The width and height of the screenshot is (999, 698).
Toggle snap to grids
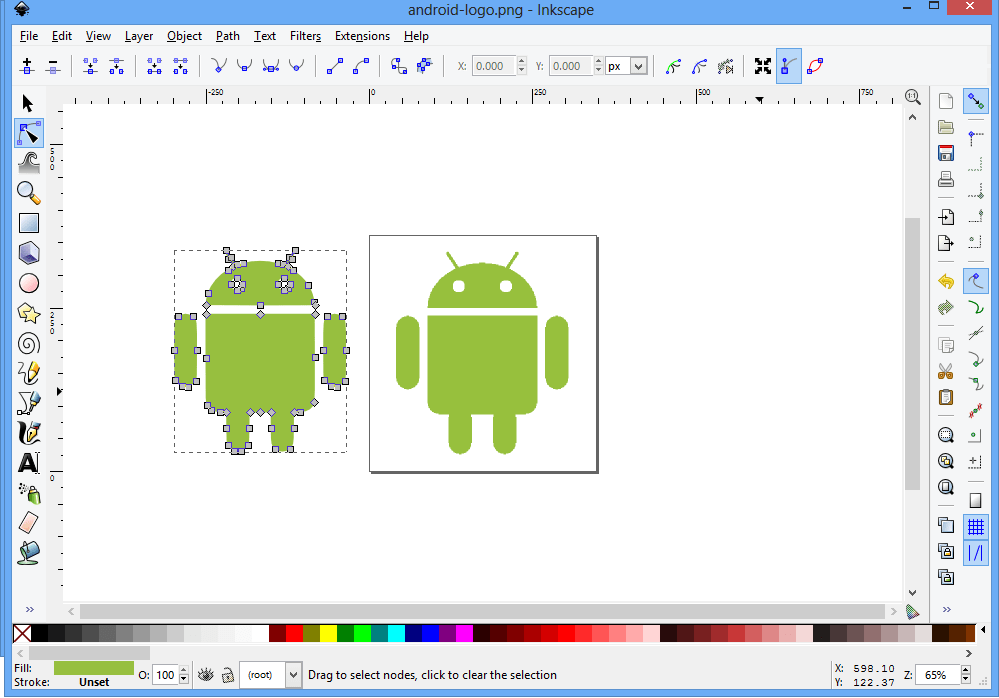coord(975,527)
